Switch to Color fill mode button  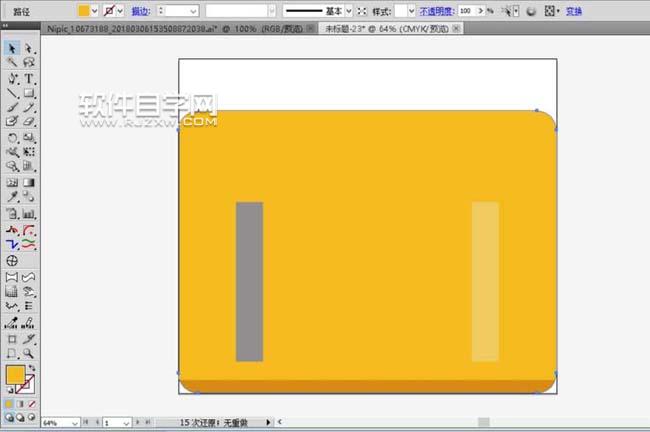[x=8, y=404]
